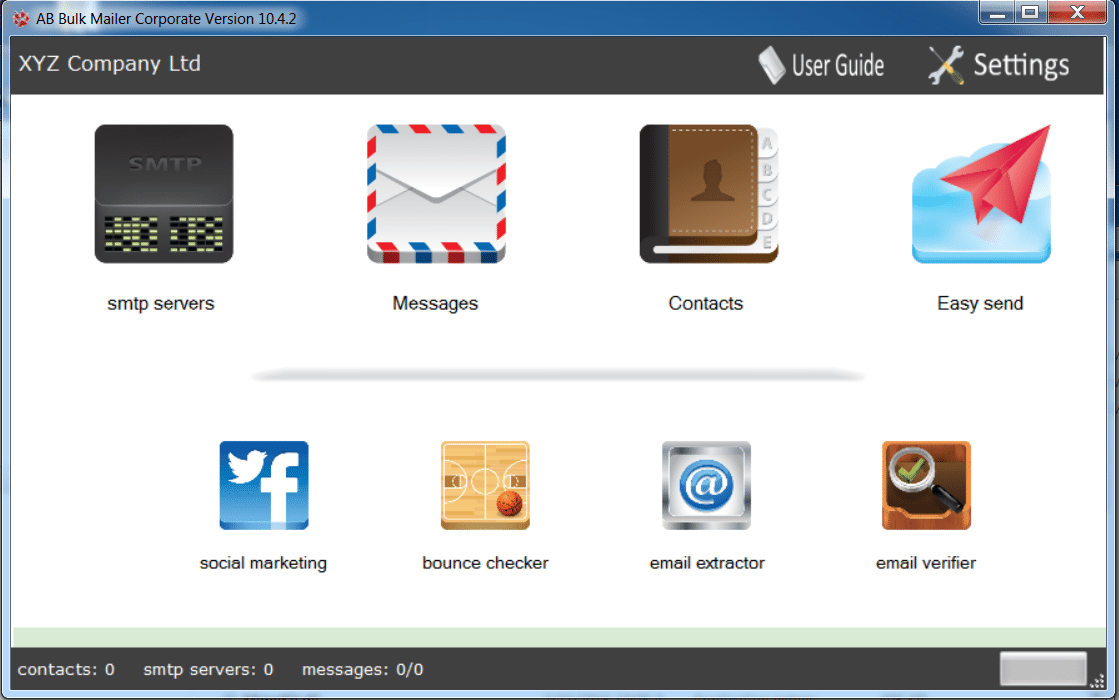Viewport: 1119px width, 700px height.
Task: Open the email verifier magnifier icon
Action: pyautogui.click(x=926, y=485)
